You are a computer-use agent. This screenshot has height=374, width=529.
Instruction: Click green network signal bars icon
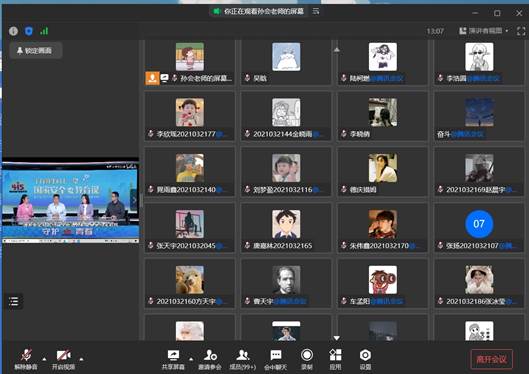(x=44, y=31)
